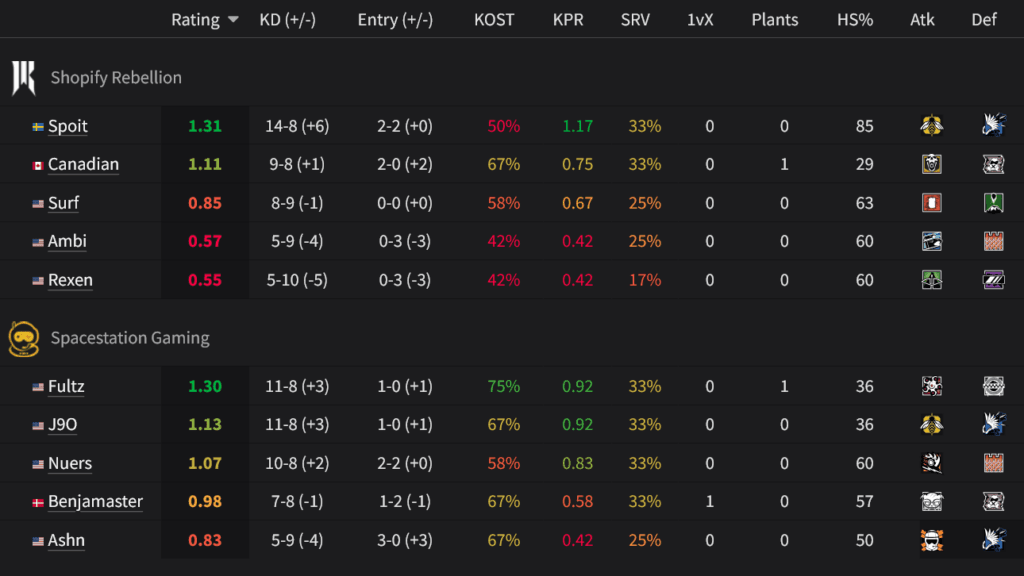Click Rexen's purple defense operator icon
Image resolution: width=1024 pixels, height=576 pixels.
pos(993,279)
